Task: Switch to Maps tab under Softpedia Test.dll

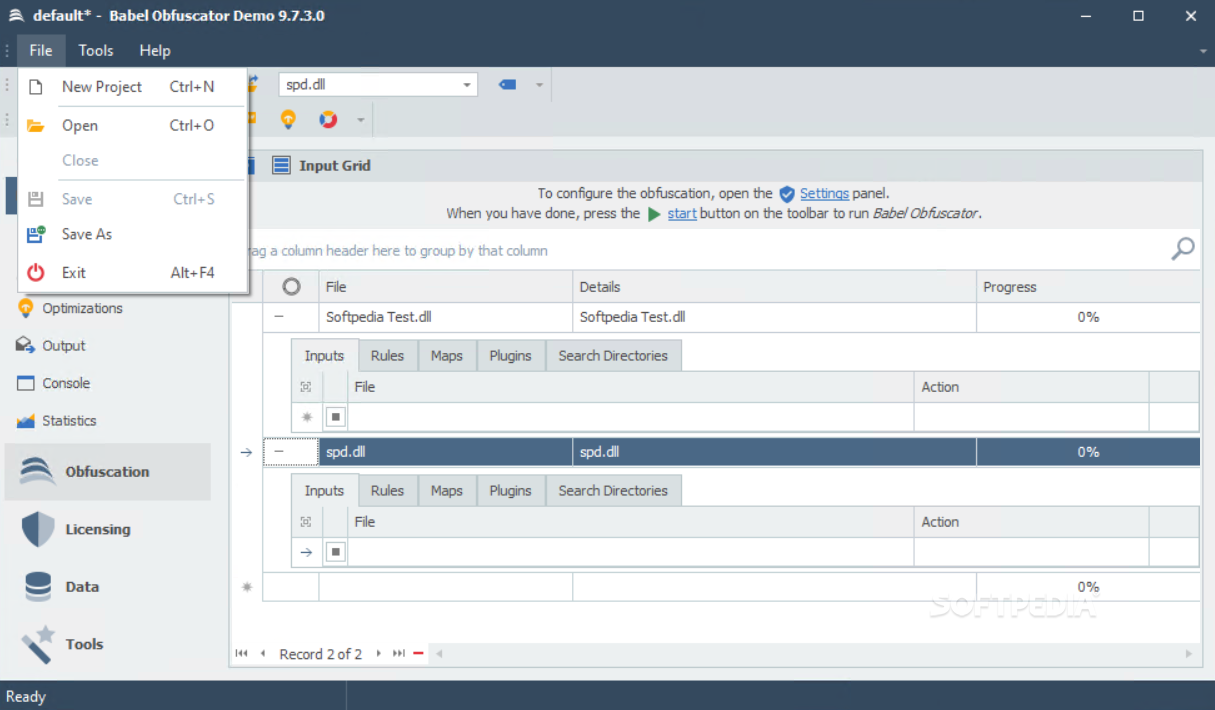Action: [447, 356]
